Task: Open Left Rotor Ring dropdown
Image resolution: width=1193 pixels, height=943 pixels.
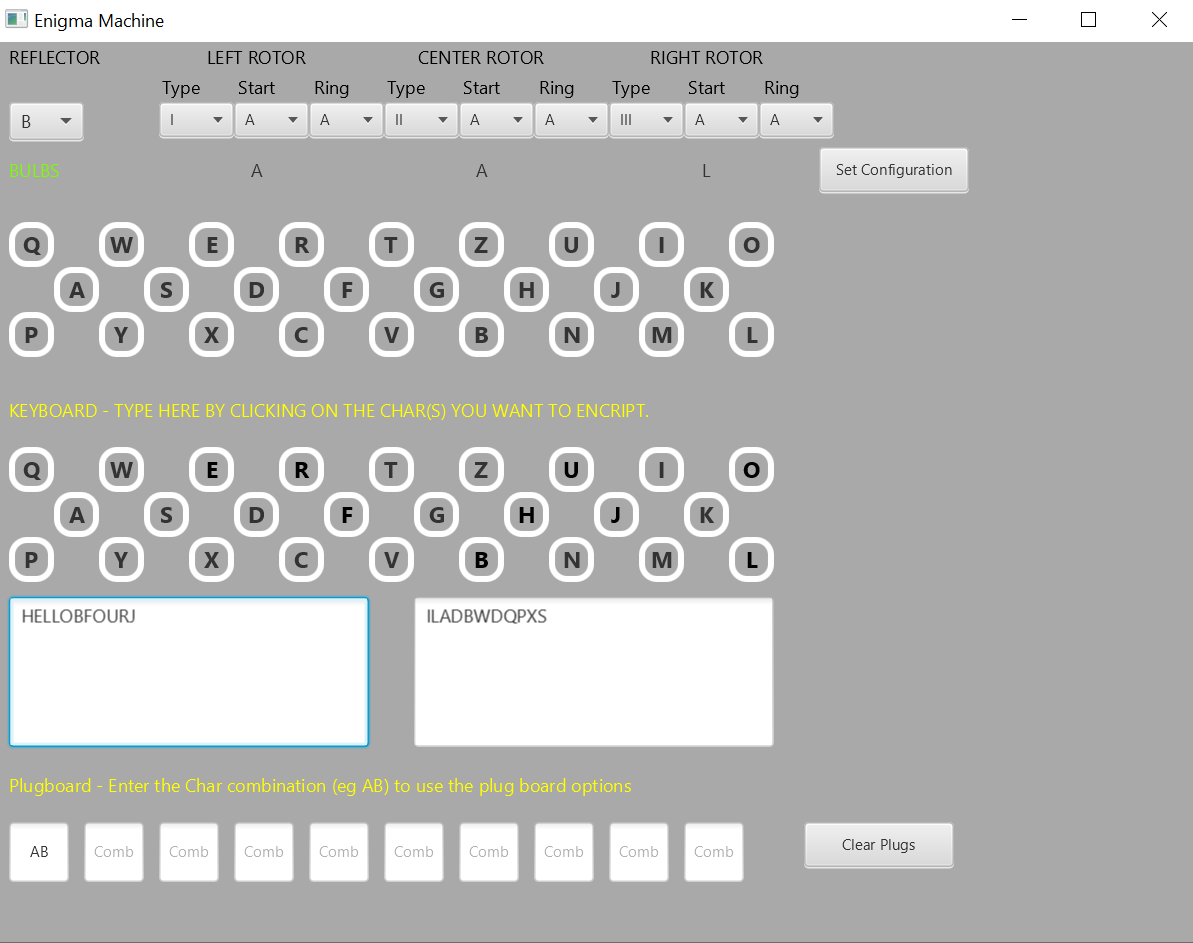Action: click(x=346, y=119)
